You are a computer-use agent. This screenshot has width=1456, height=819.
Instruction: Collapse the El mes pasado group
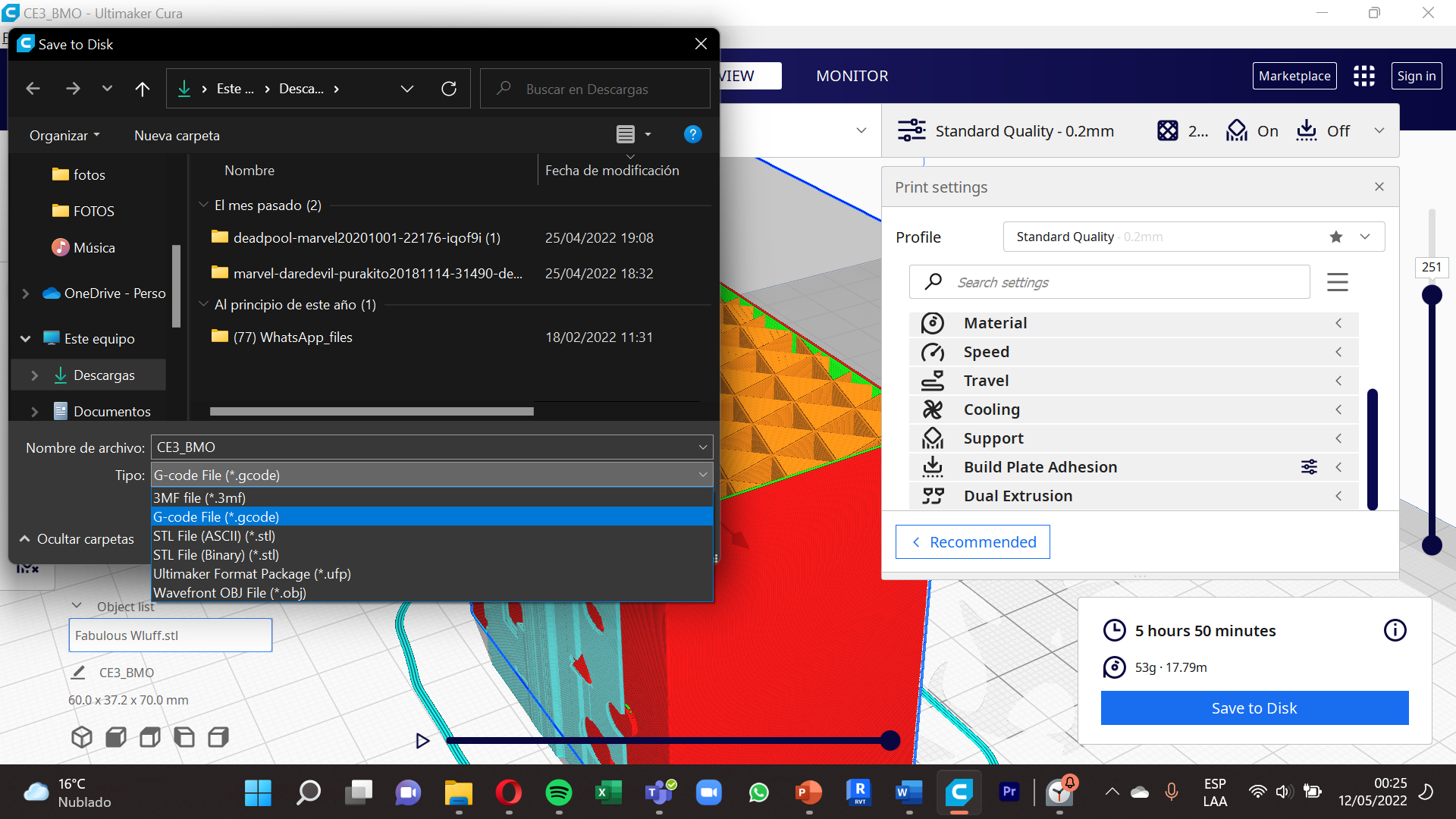pyautogui.click(x=203, y=205)
